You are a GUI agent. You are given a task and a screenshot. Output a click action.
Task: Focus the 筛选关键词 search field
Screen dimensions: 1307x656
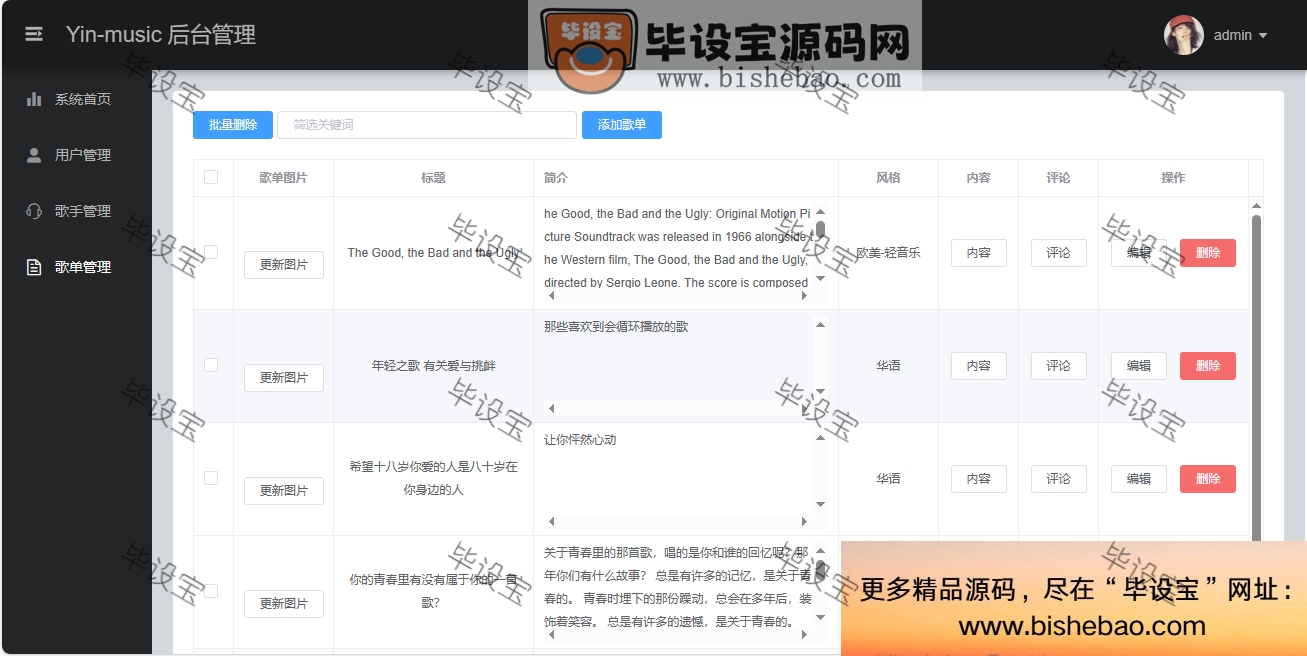click(427, 125)
